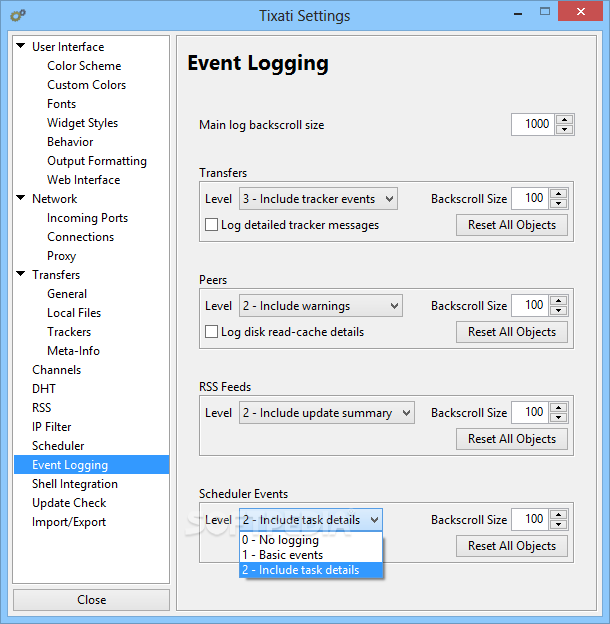Screen dimensions: 610x624
Task: Click the RSS Feeds Backscroll Size field
Action: point(530,412)
